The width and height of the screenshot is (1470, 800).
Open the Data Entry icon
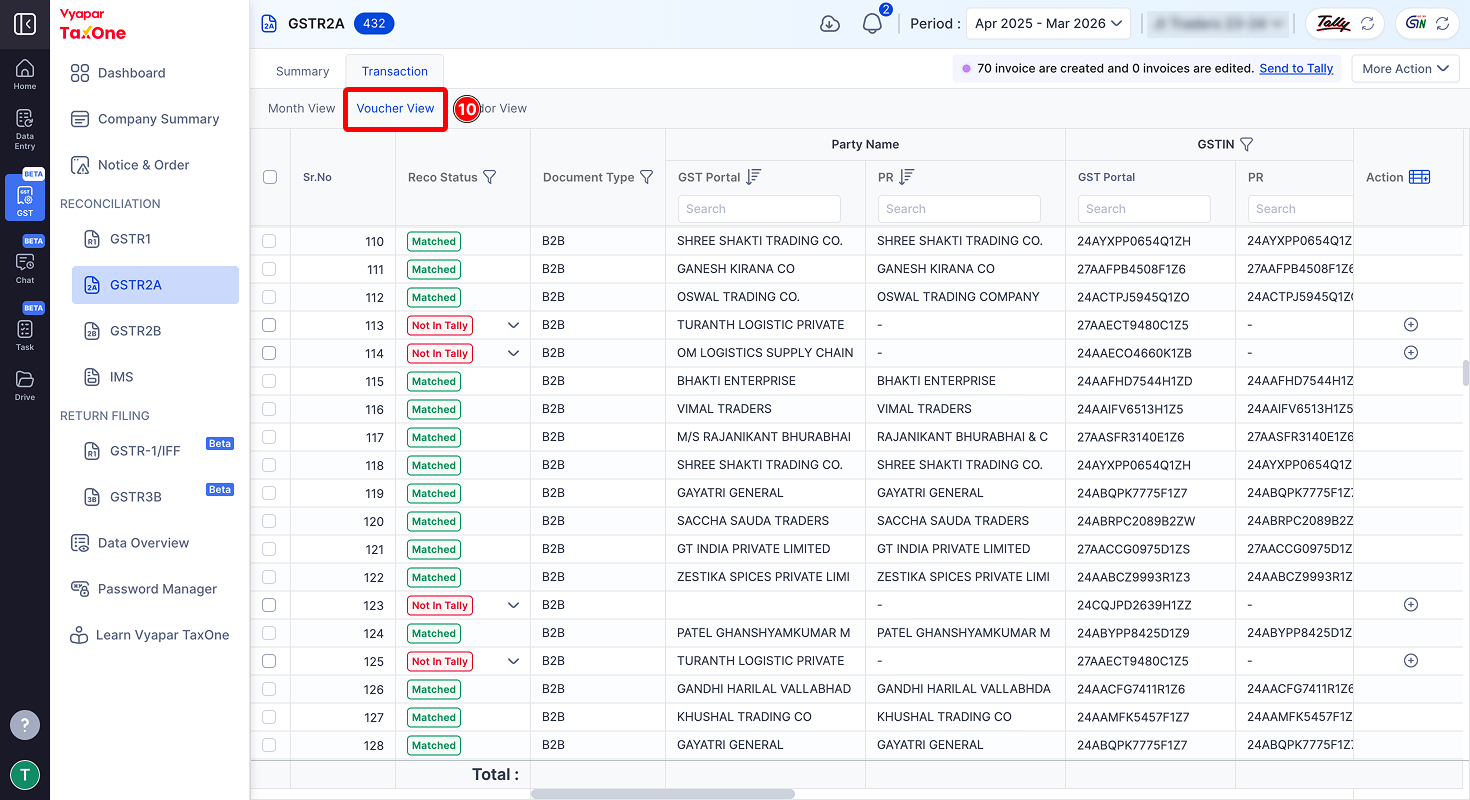pyautogui.click(x=25, y=129)
